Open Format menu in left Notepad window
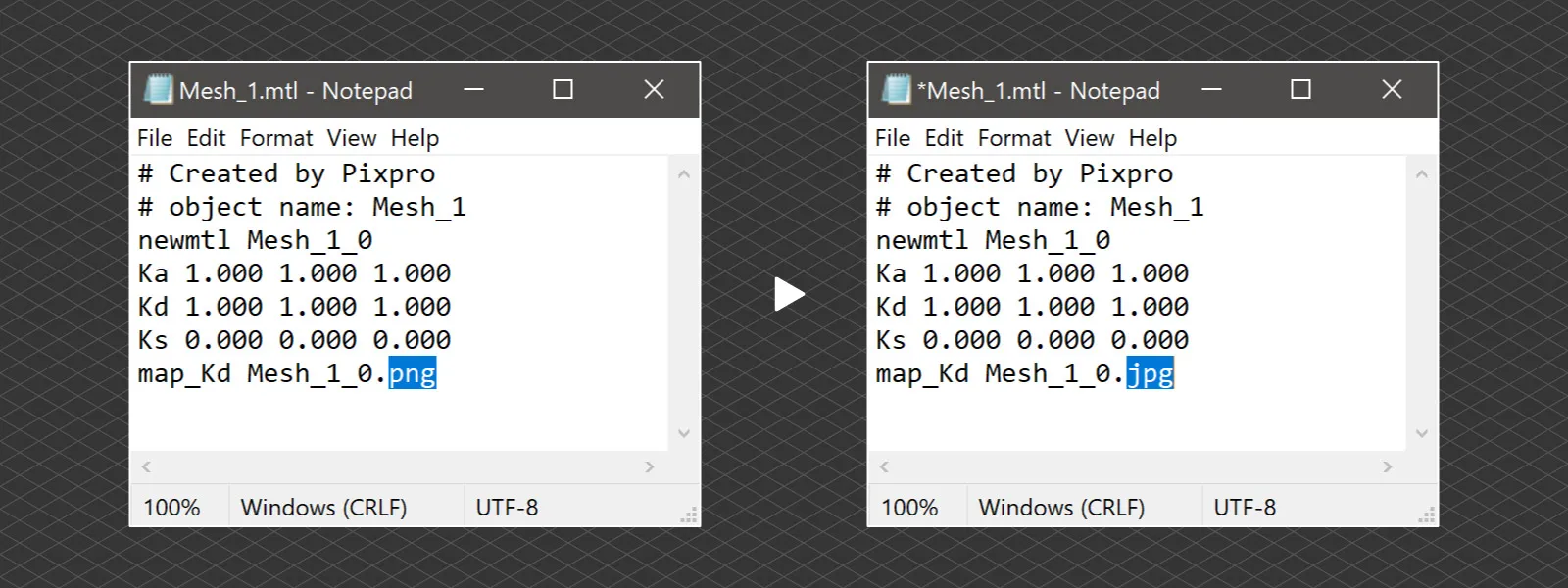 coord(276,138)
